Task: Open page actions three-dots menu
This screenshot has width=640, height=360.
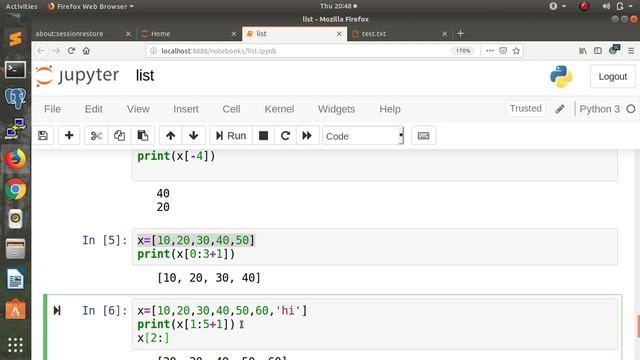Action: [x=490, y=51]
